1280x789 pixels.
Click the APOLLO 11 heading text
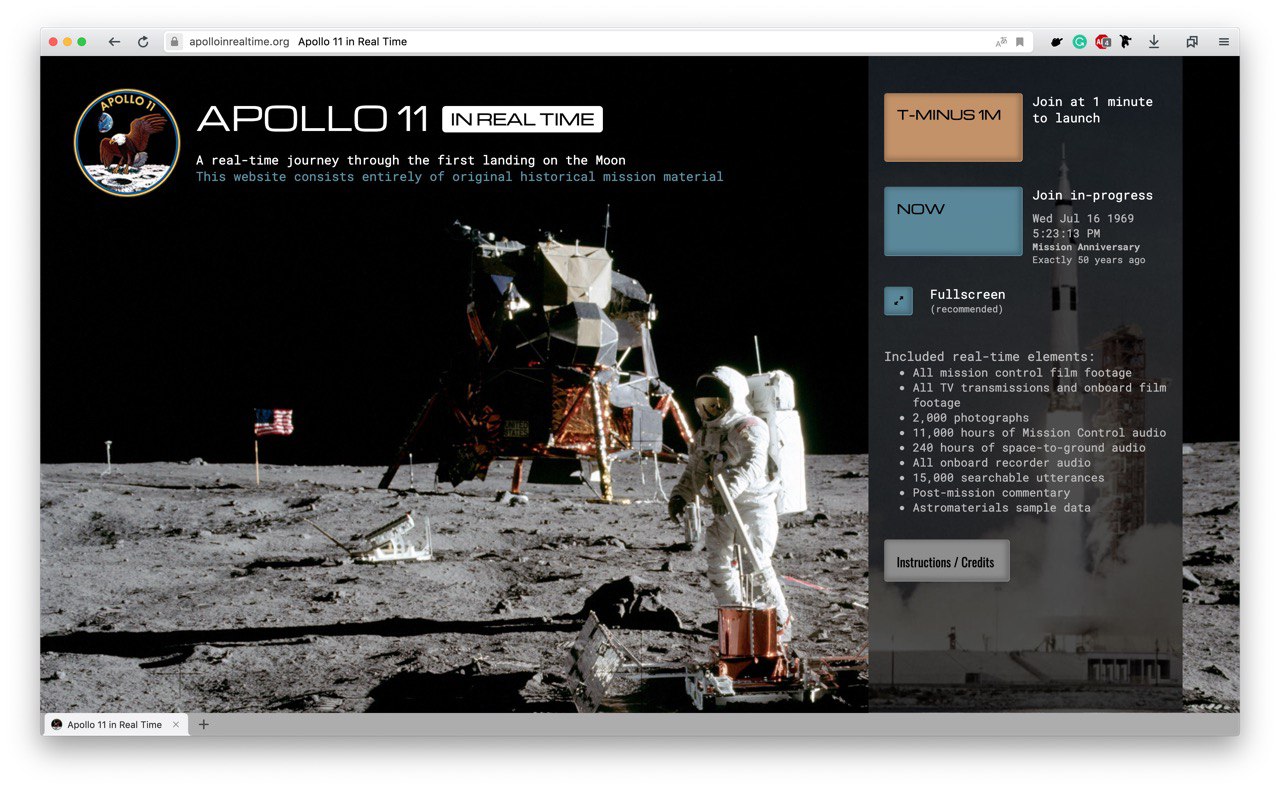[x=313, y=119]
